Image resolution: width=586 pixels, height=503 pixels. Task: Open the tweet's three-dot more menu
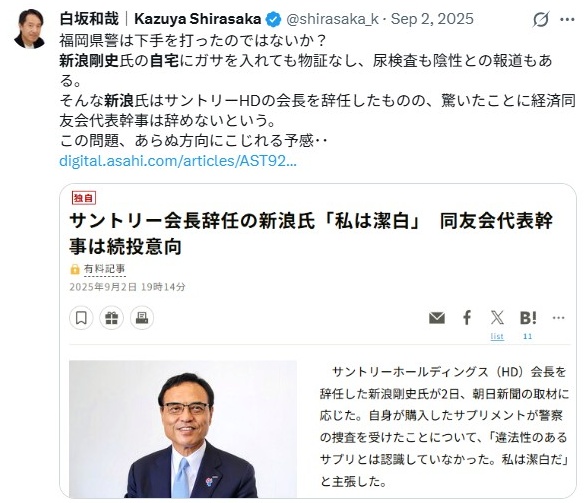[567, 19]
